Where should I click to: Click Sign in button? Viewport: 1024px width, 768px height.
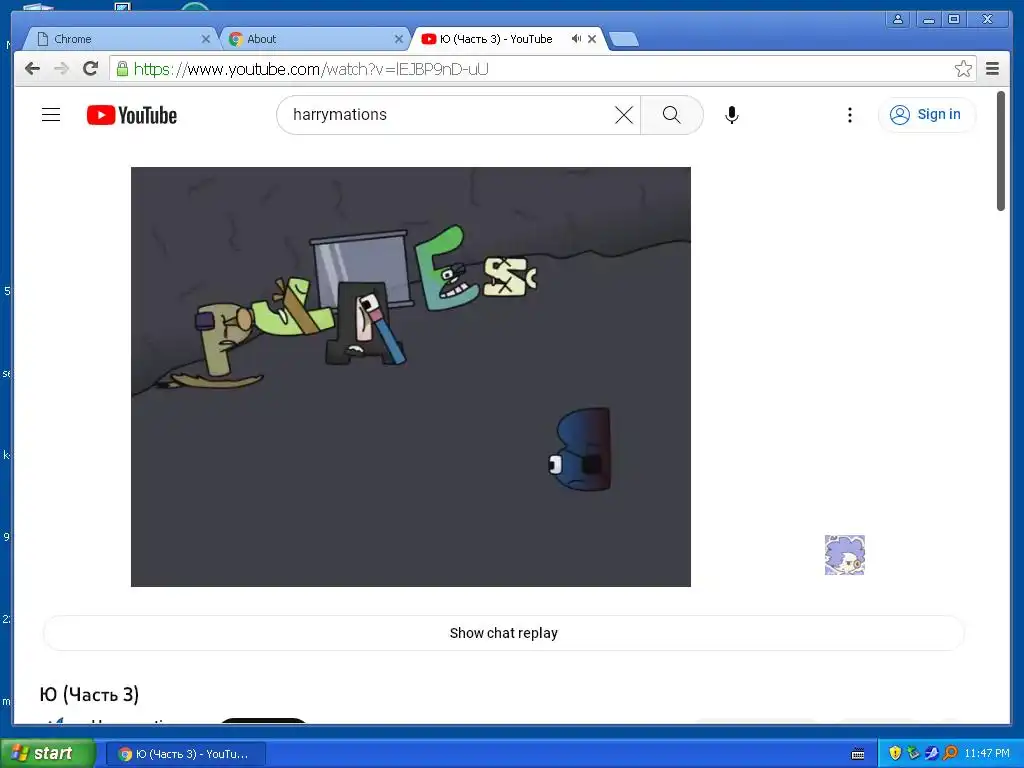(x=925, y=115)
